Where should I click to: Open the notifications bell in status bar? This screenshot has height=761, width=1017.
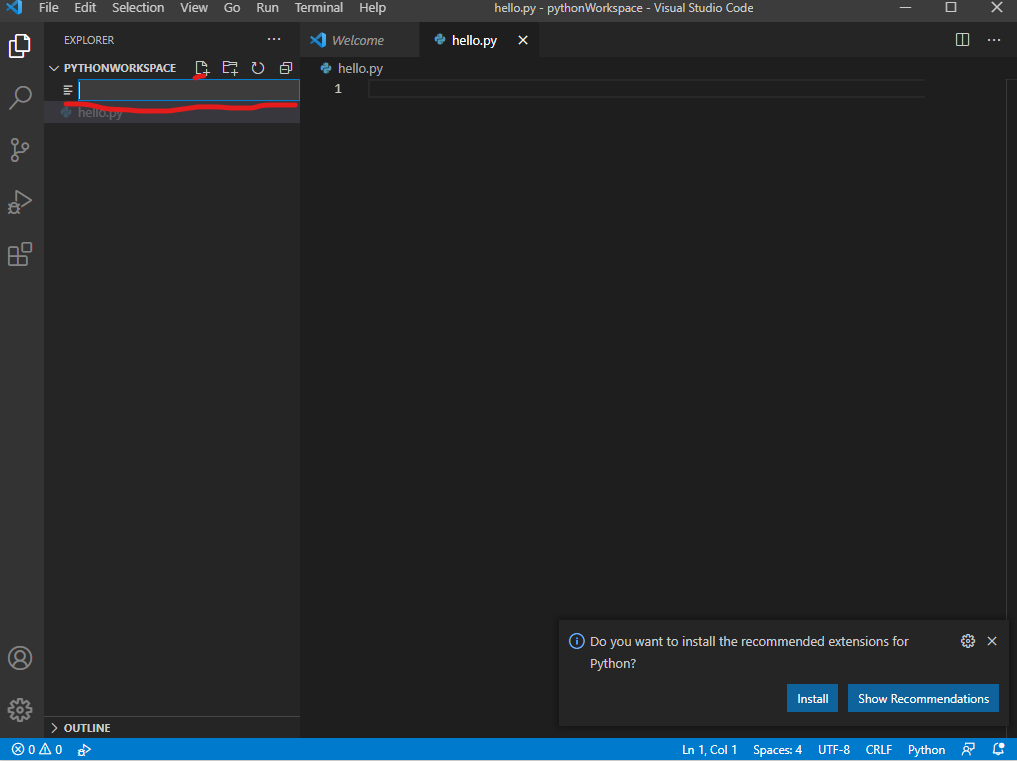[x=999, y=749]
